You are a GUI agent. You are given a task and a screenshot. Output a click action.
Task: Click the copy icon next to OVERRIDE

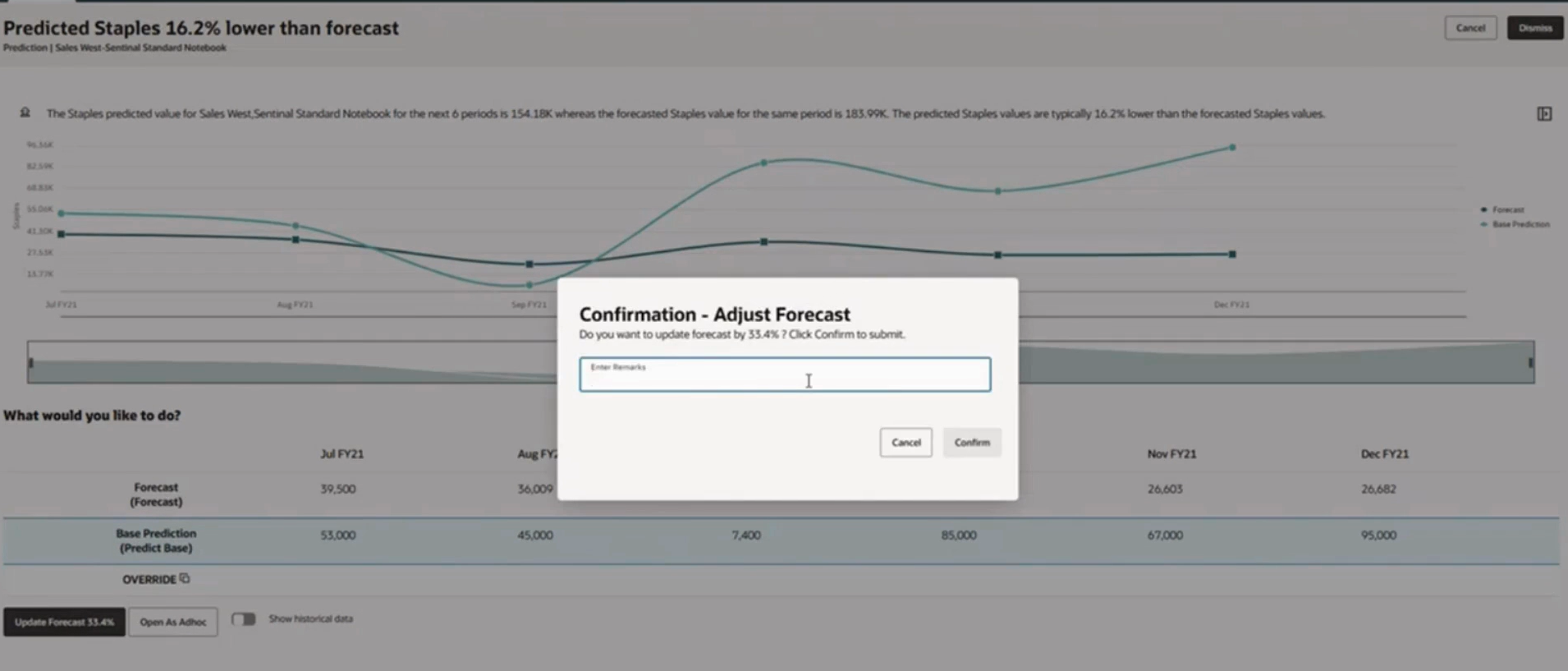pyautogui.click(x=185, y=578)
